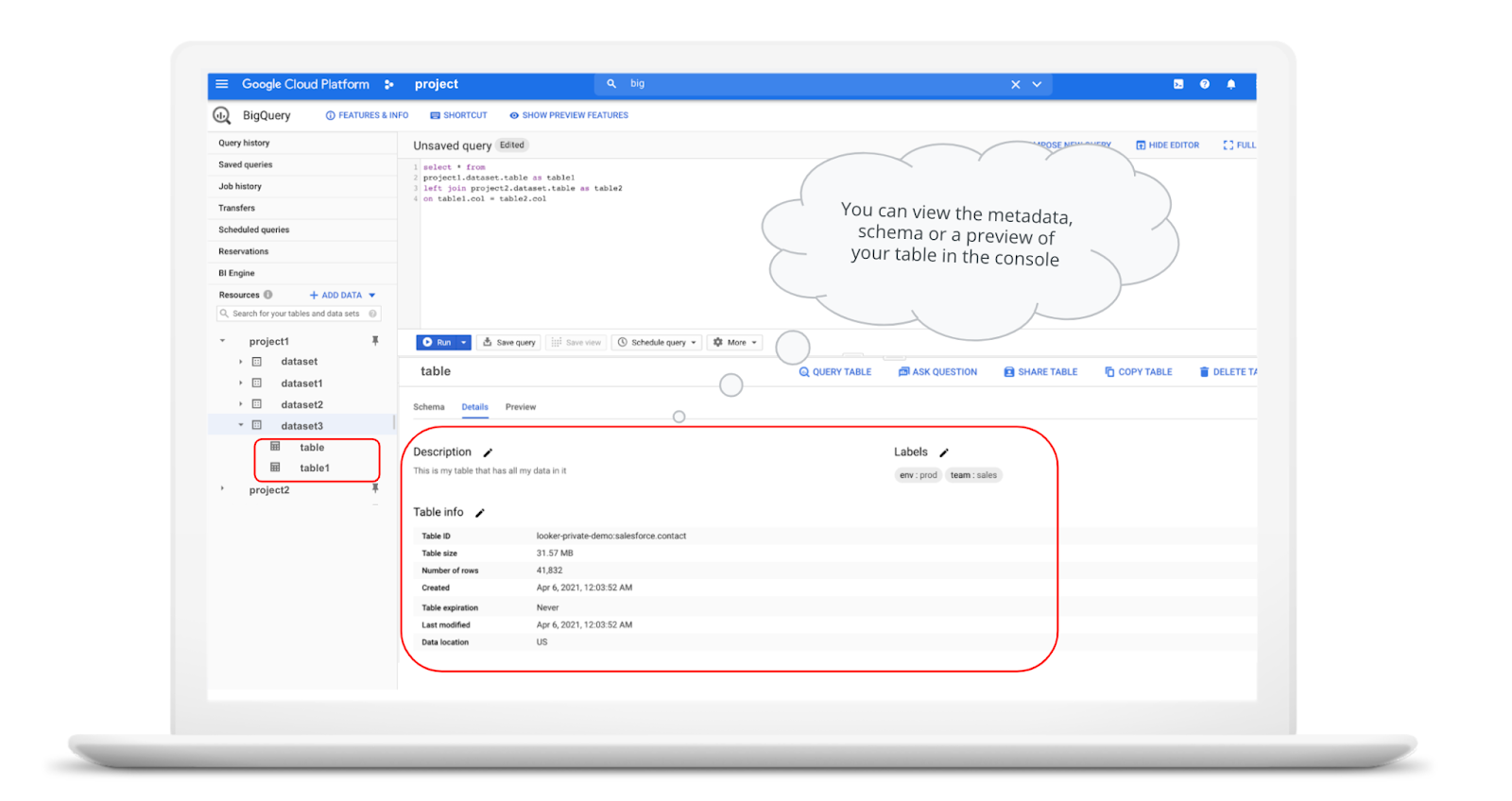The image size is (1512, 801).
Task: Expand dataset2 node arrow
Action: click(240, 404)
